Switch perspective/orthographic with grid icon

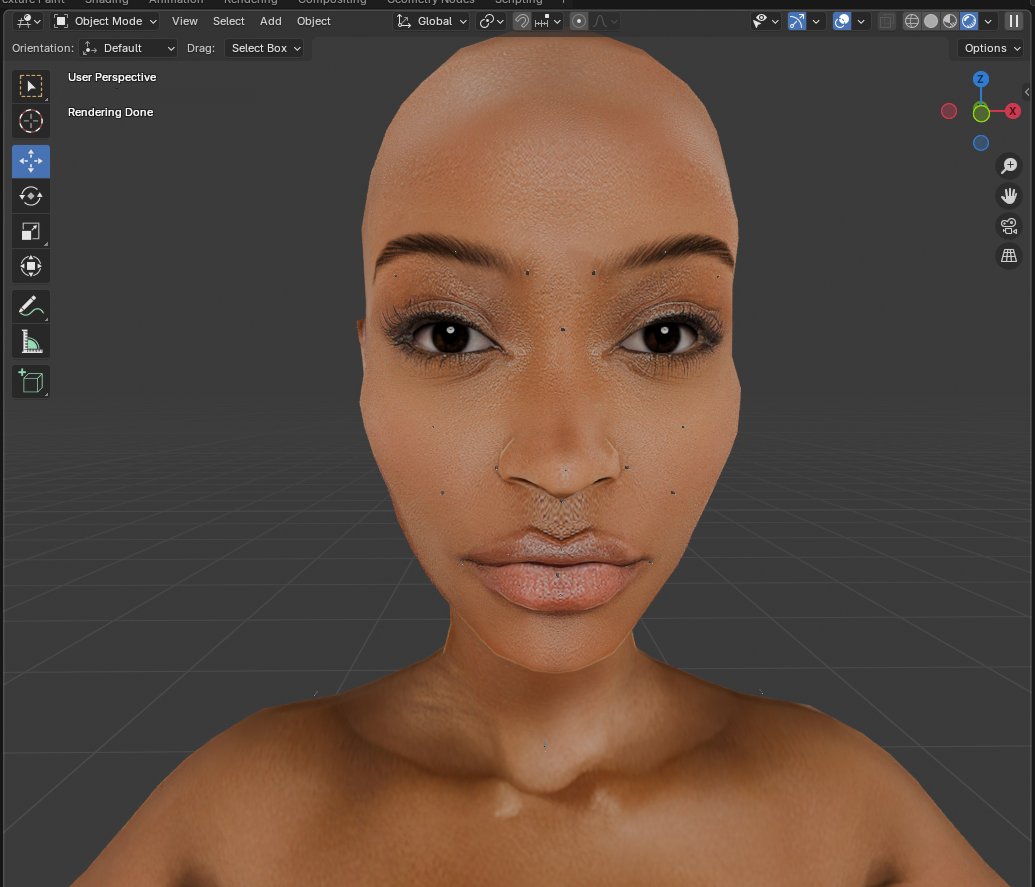[1009, 255]
